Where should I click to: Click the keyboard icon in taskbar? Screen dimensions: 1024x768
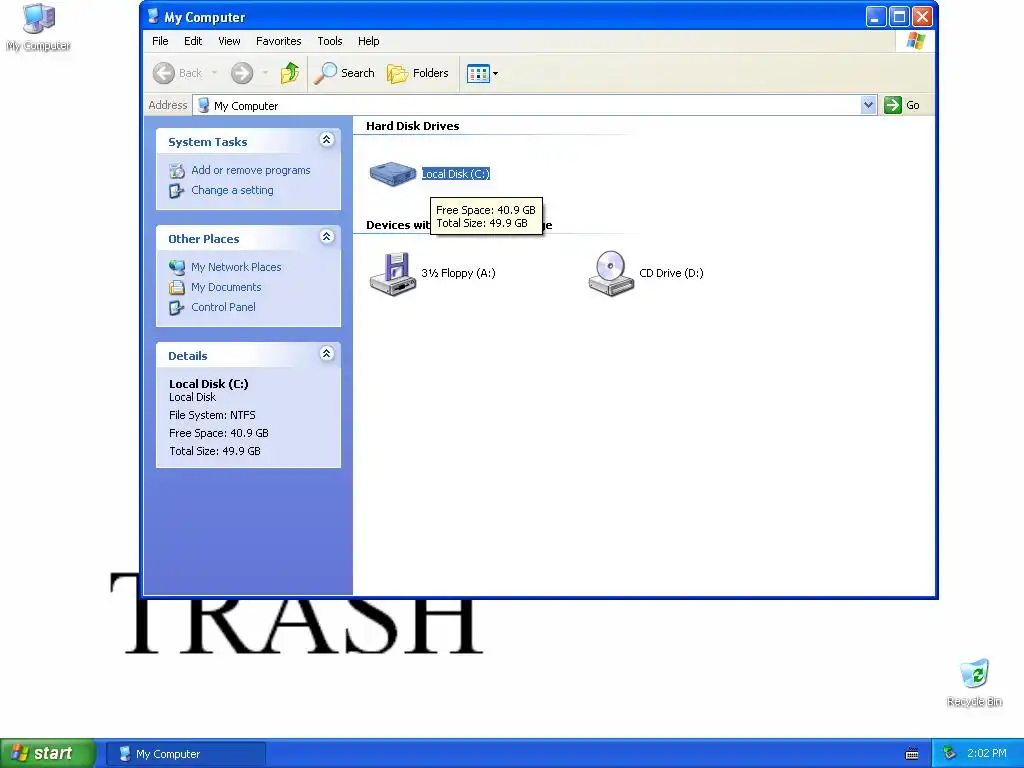click(x=912, y=754)
